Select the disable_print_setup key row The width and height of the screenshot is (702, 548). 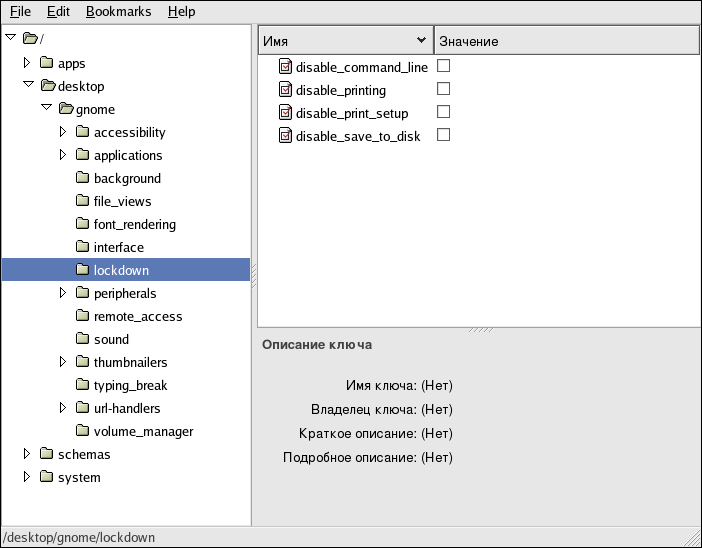click(352, 113)
